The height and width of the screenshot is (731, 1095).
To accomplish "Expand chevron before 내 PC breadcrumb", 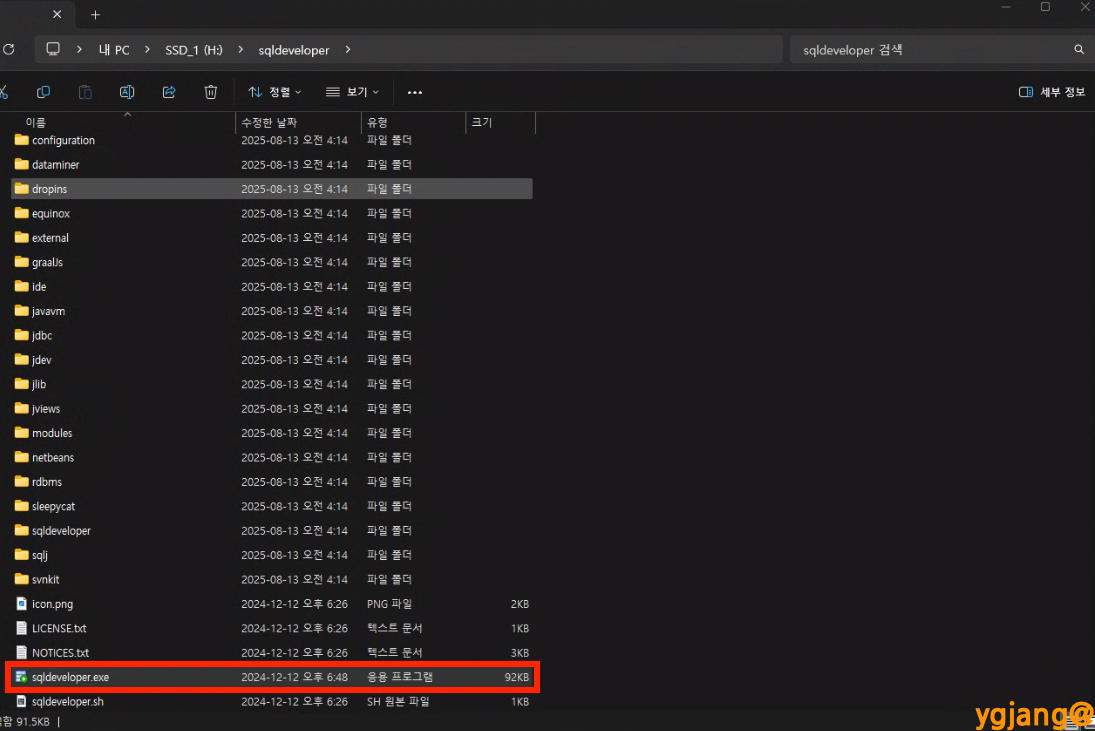I will 79,50.
